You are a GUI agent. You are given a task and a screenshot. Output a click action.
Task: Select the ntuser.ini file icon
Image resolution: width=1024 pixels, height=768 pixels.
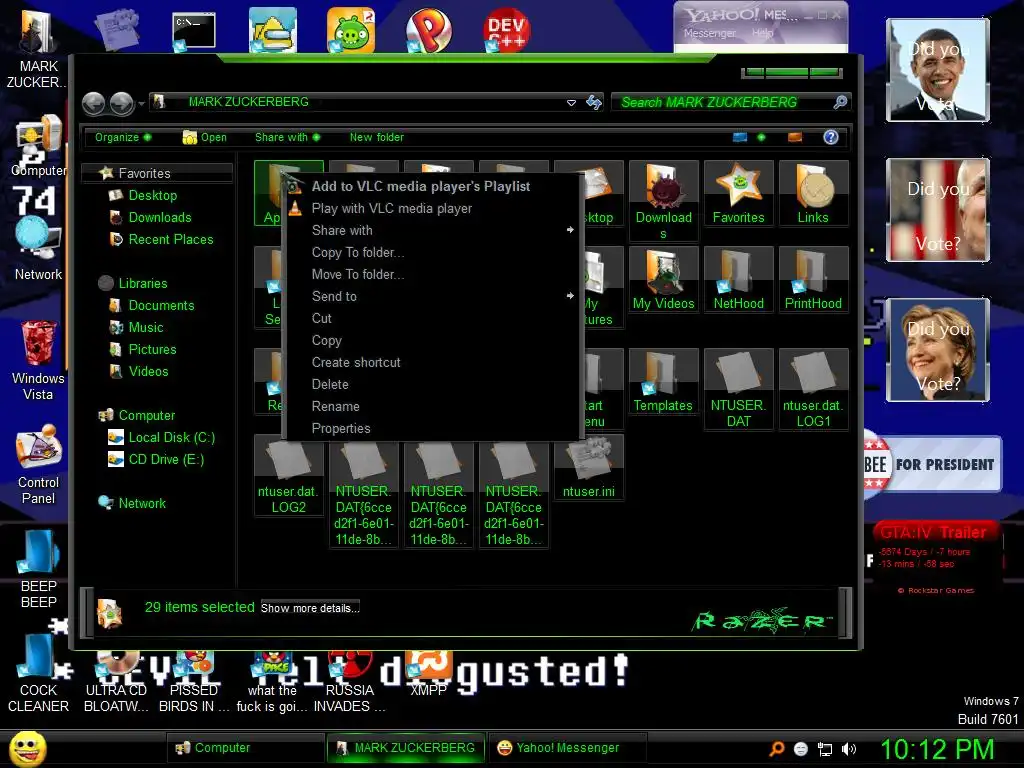pyautogui.click(x=588, y=468)
